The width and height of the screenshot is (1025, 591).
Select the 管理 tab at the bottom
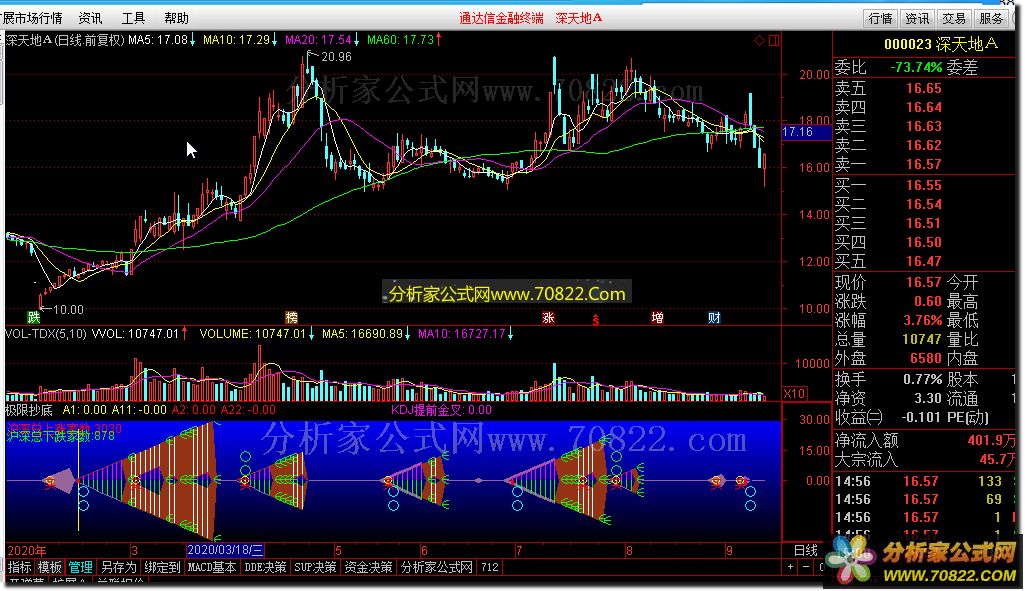click(80, 567)
